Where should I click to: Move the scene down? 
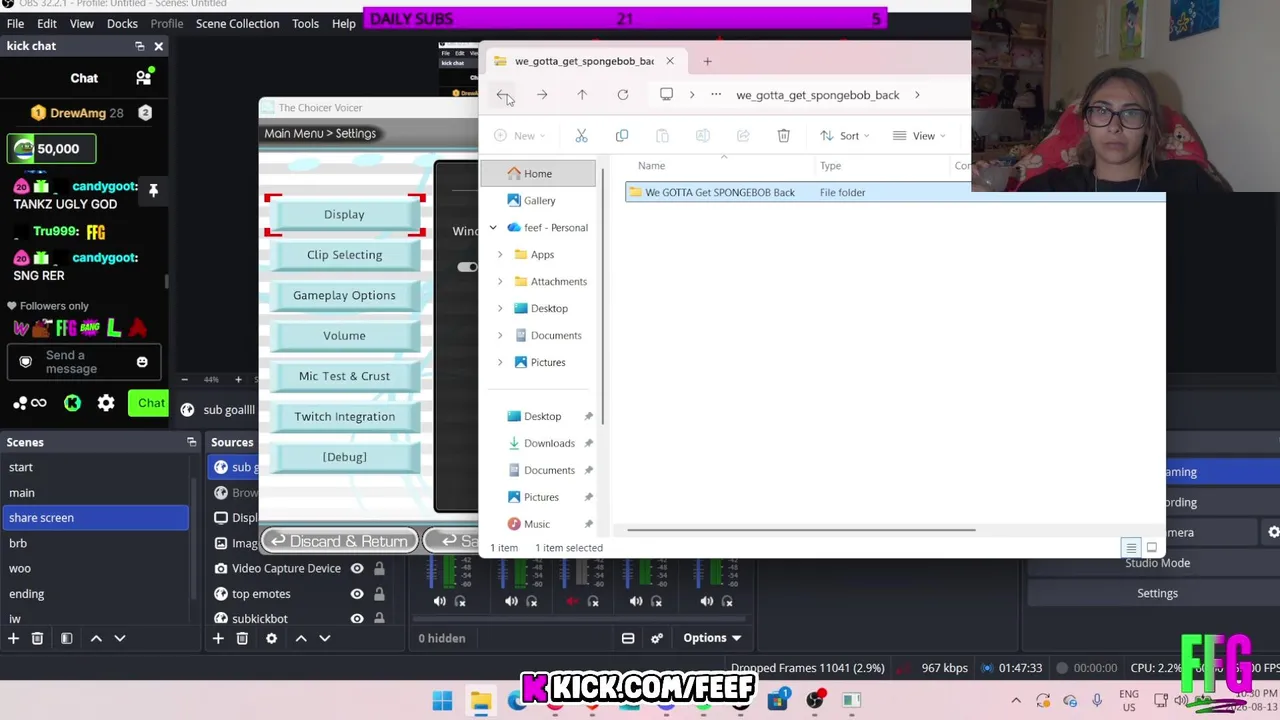[120, 638]
